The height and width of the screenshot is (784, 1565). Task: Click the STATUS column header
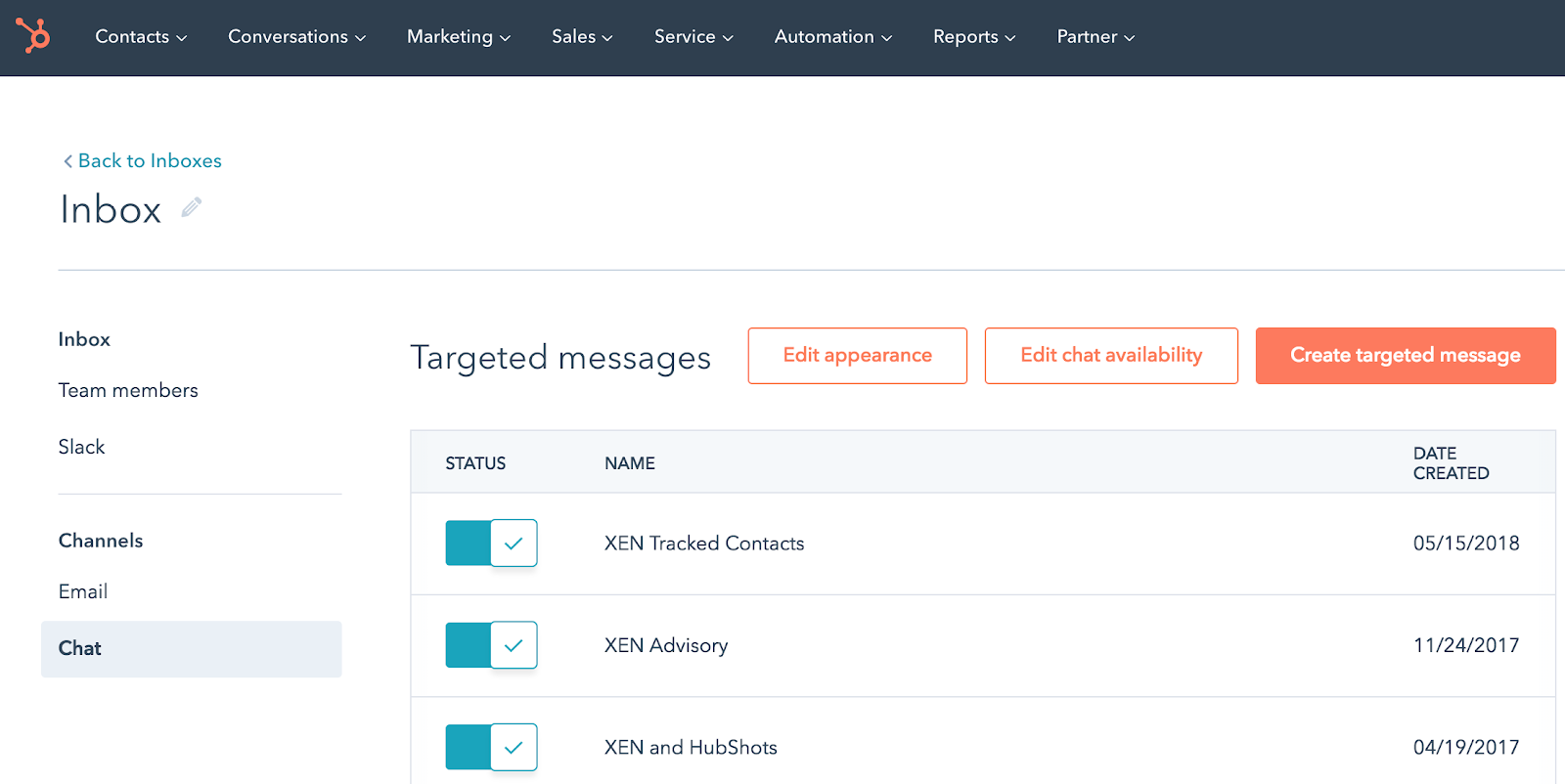tap(475, 463)
